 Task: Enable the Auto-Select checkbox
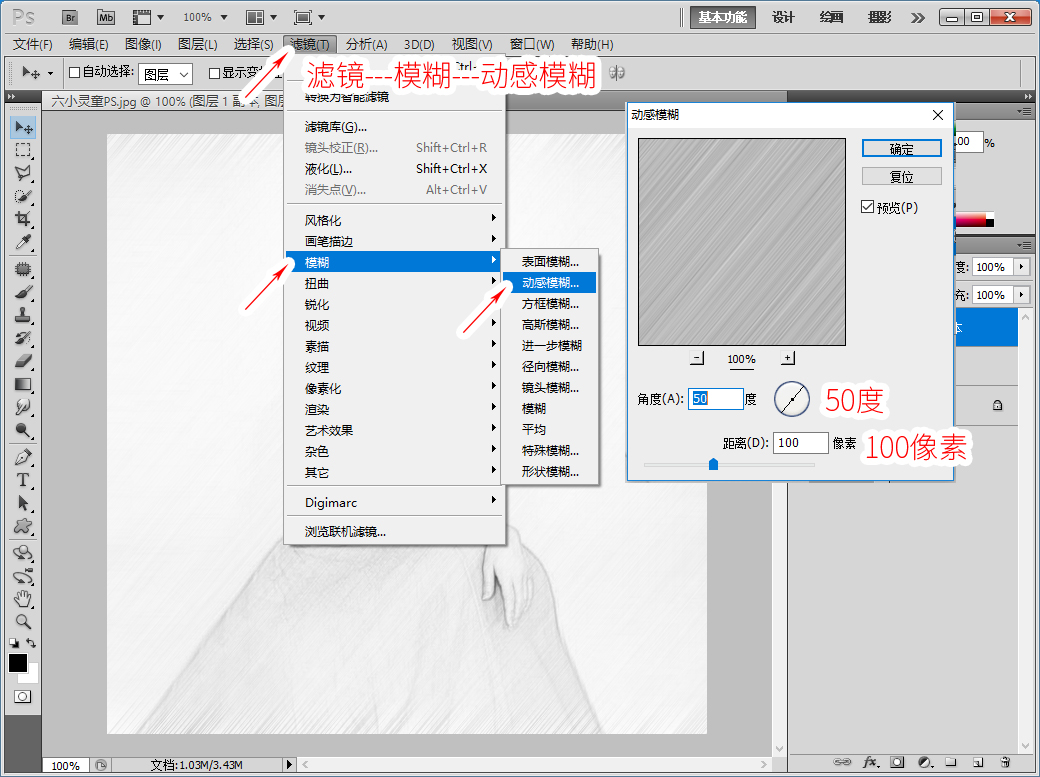coord(75,72)
